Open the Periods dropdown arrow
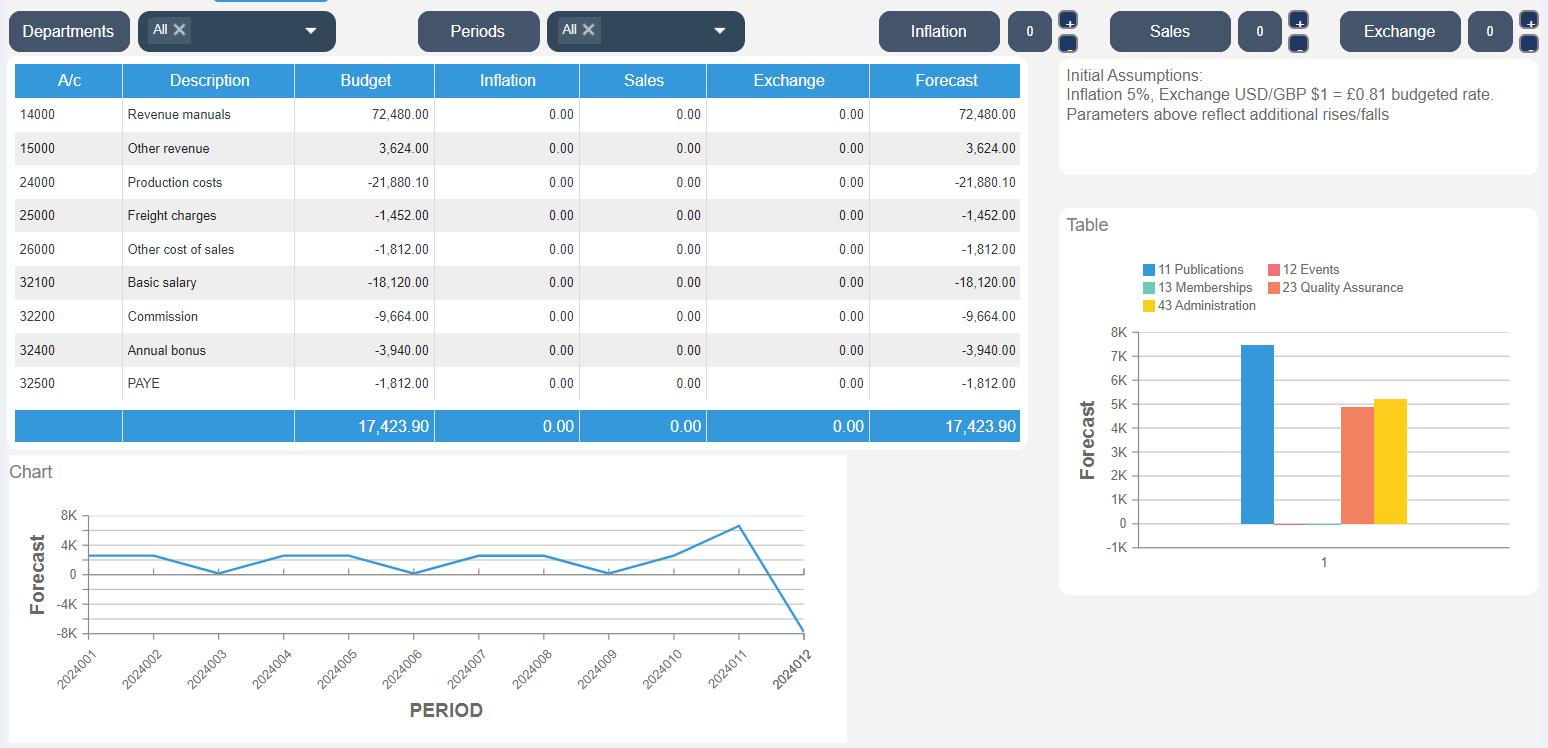Viewport: 1548px width, 748px height. (719, 31)
